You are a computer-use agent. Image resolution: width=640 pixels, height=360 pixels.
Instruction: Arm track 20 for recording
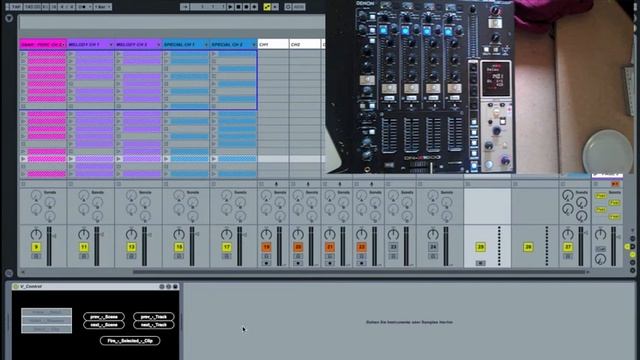click(x=298, y=263)
